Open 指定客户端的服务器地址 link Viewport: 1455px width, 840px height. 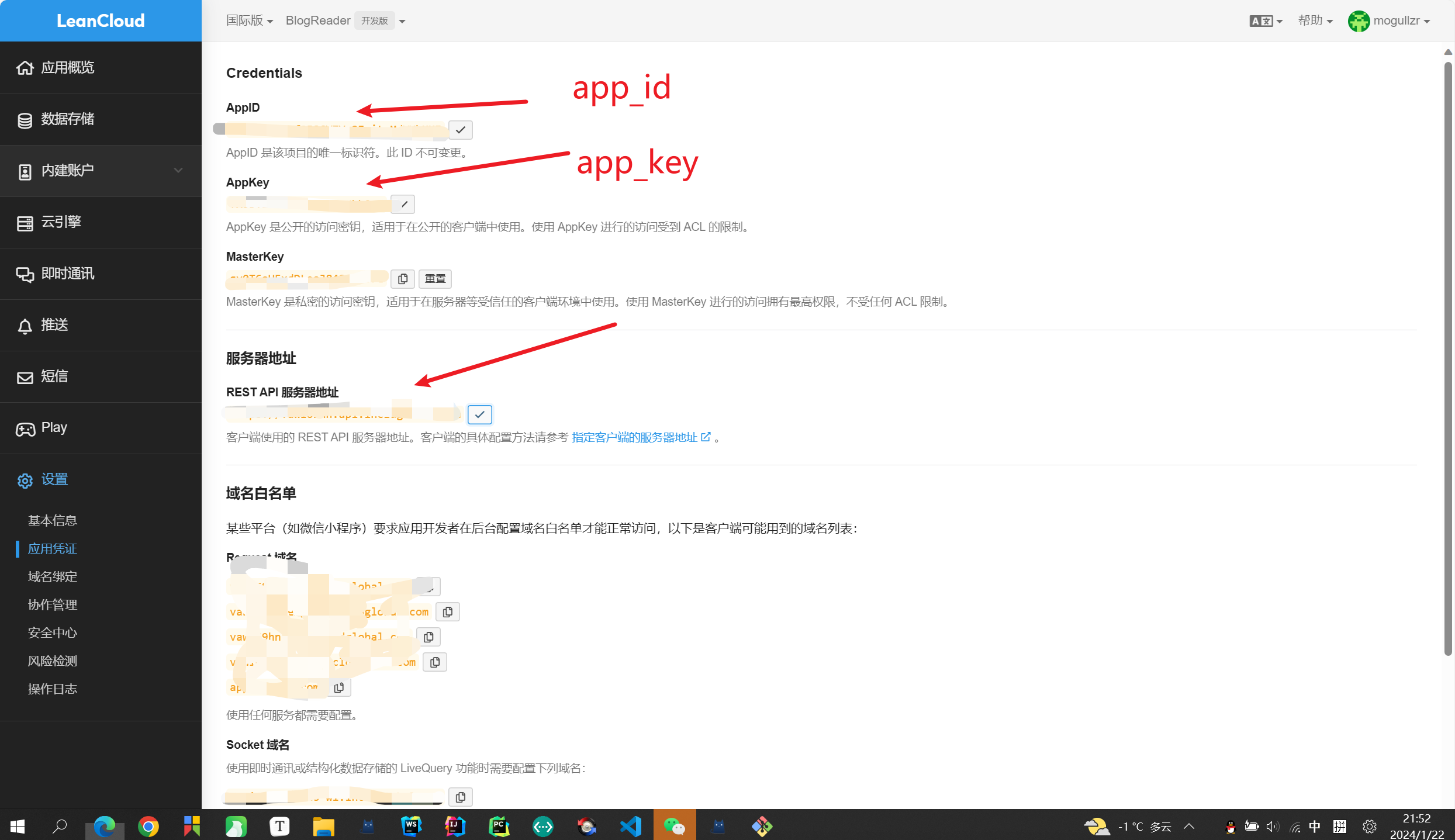tap(641, 437)
